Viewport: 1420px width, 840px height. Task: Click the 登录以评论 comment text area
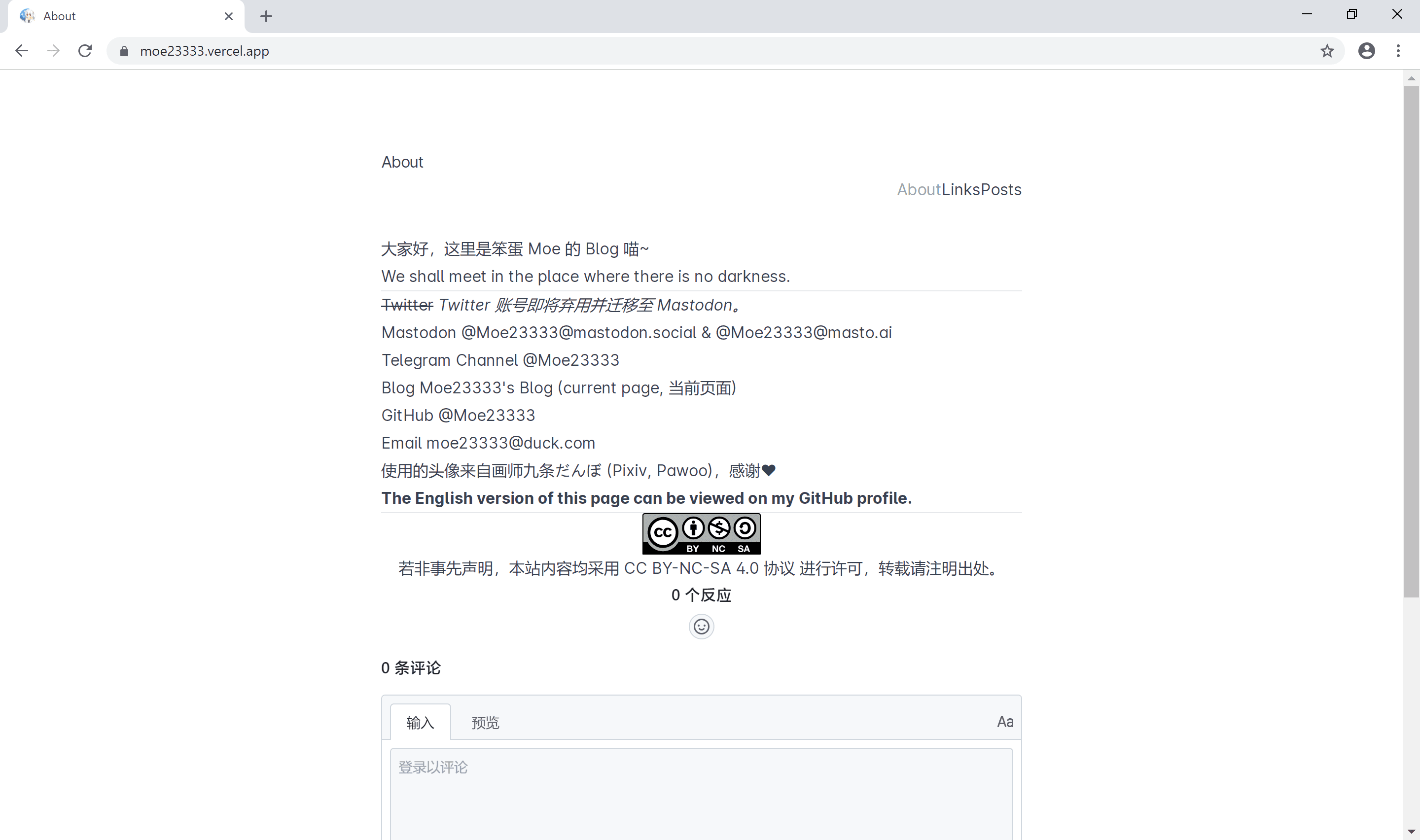click(x=700, y=793)
